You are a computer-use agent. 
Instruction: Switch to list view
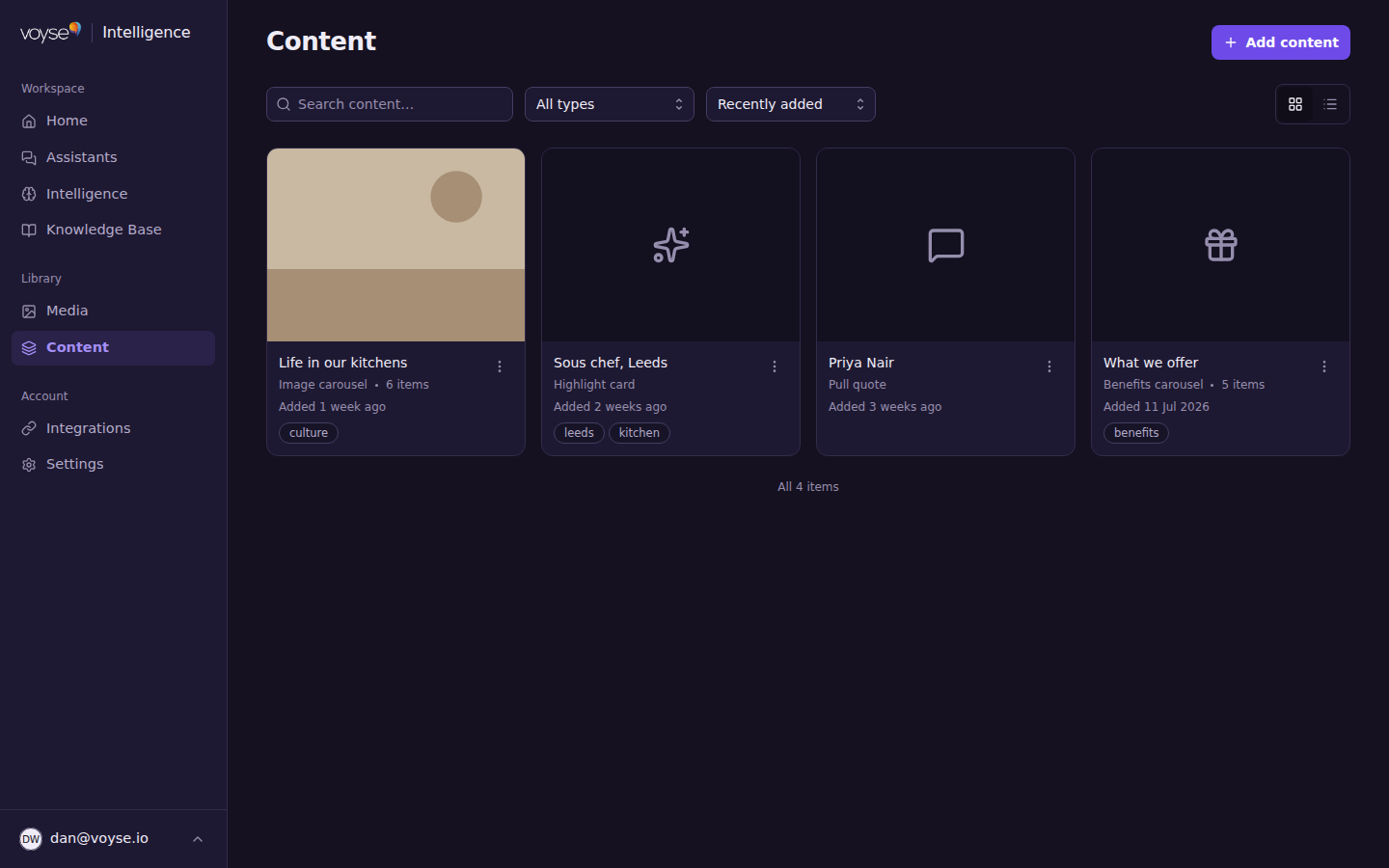pyautogui.click(x=1330, y=104)
